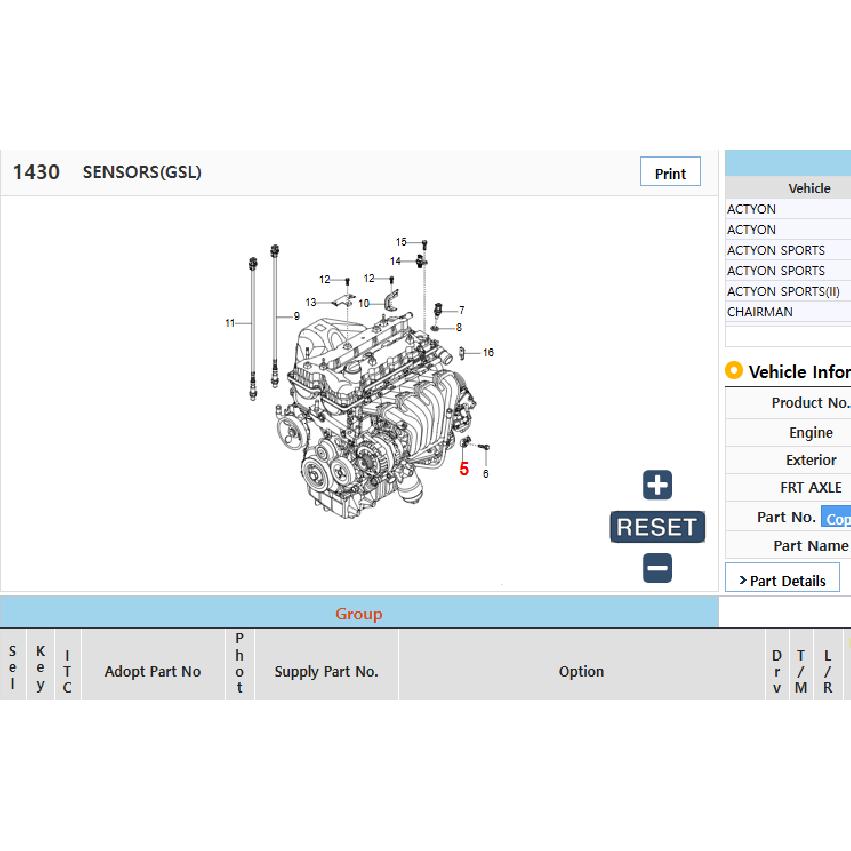Click callout number 7 on the diagram
This screenshot has height=851, width=851.
[461, 310]
